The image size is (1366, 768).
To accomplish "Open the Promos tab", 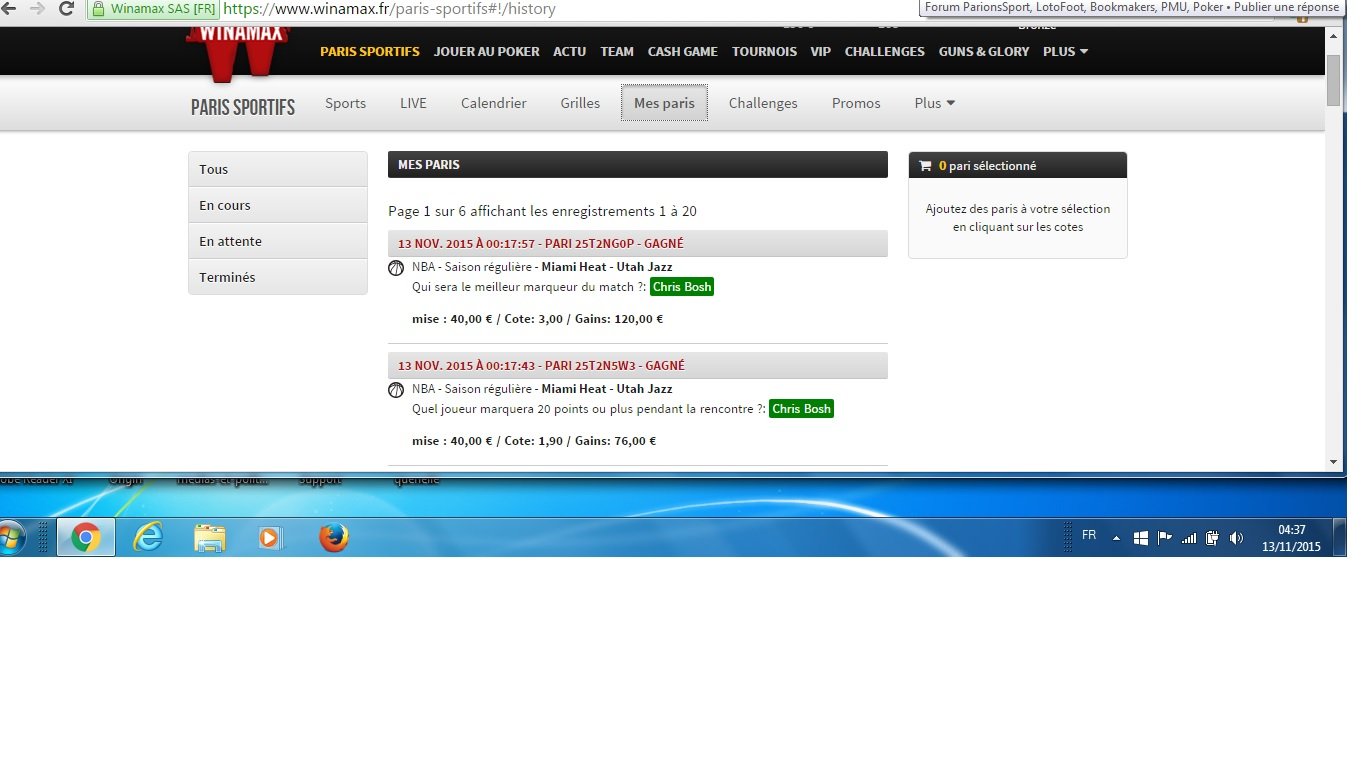I will pos(856,103).
